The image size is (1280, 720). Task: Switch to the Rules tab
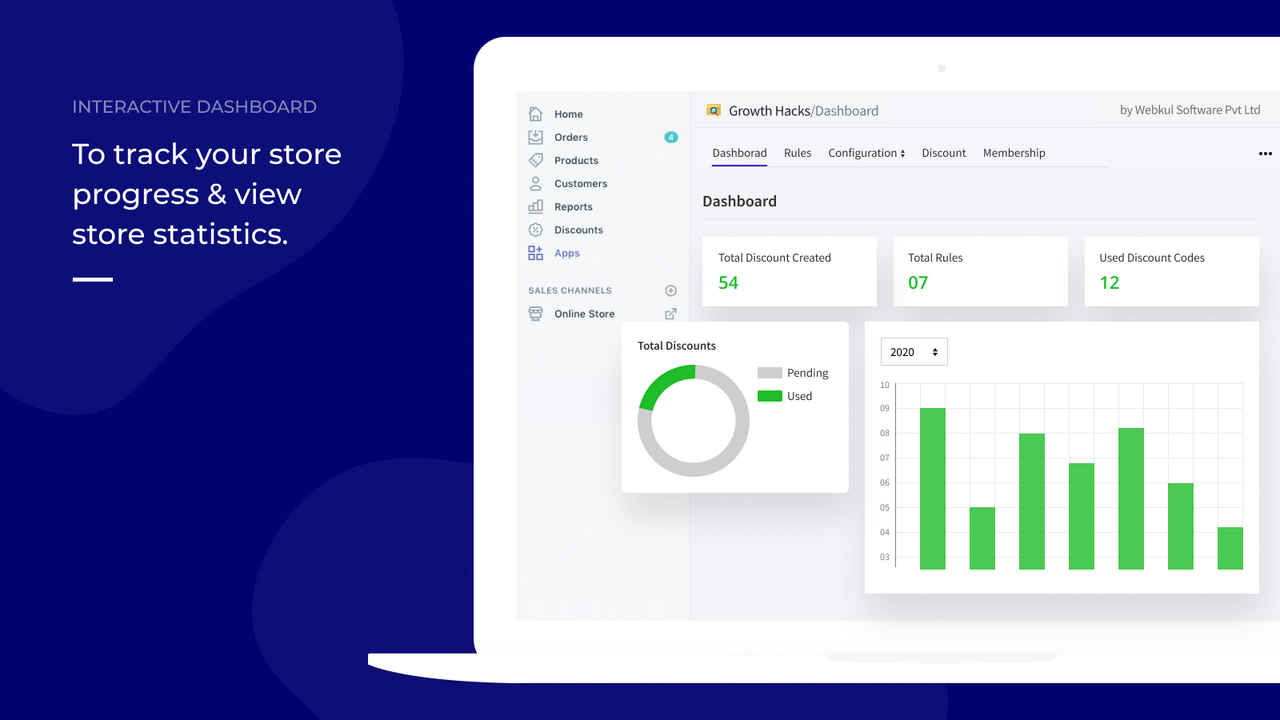[797, 153]
